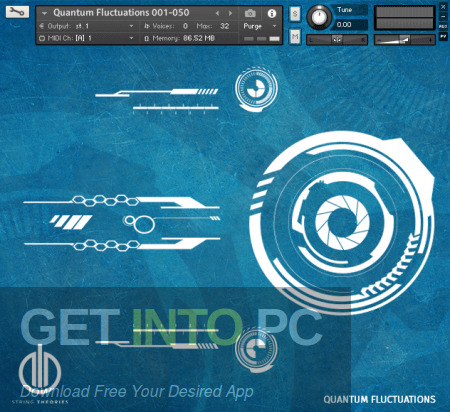Mute the instrument with M button
Image resolution: width=450 pixels, height=412 pixels.
[x=295, y=36]
